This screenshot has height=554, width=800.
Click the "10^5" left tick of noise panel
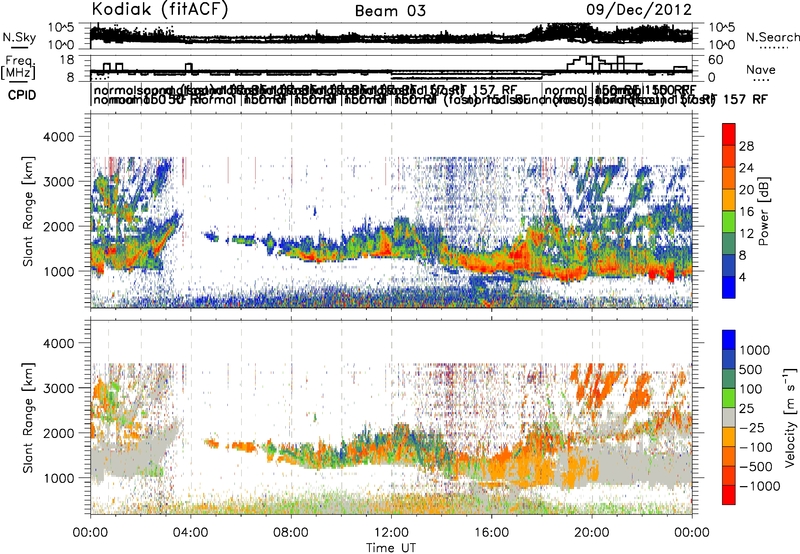point(60,27)
